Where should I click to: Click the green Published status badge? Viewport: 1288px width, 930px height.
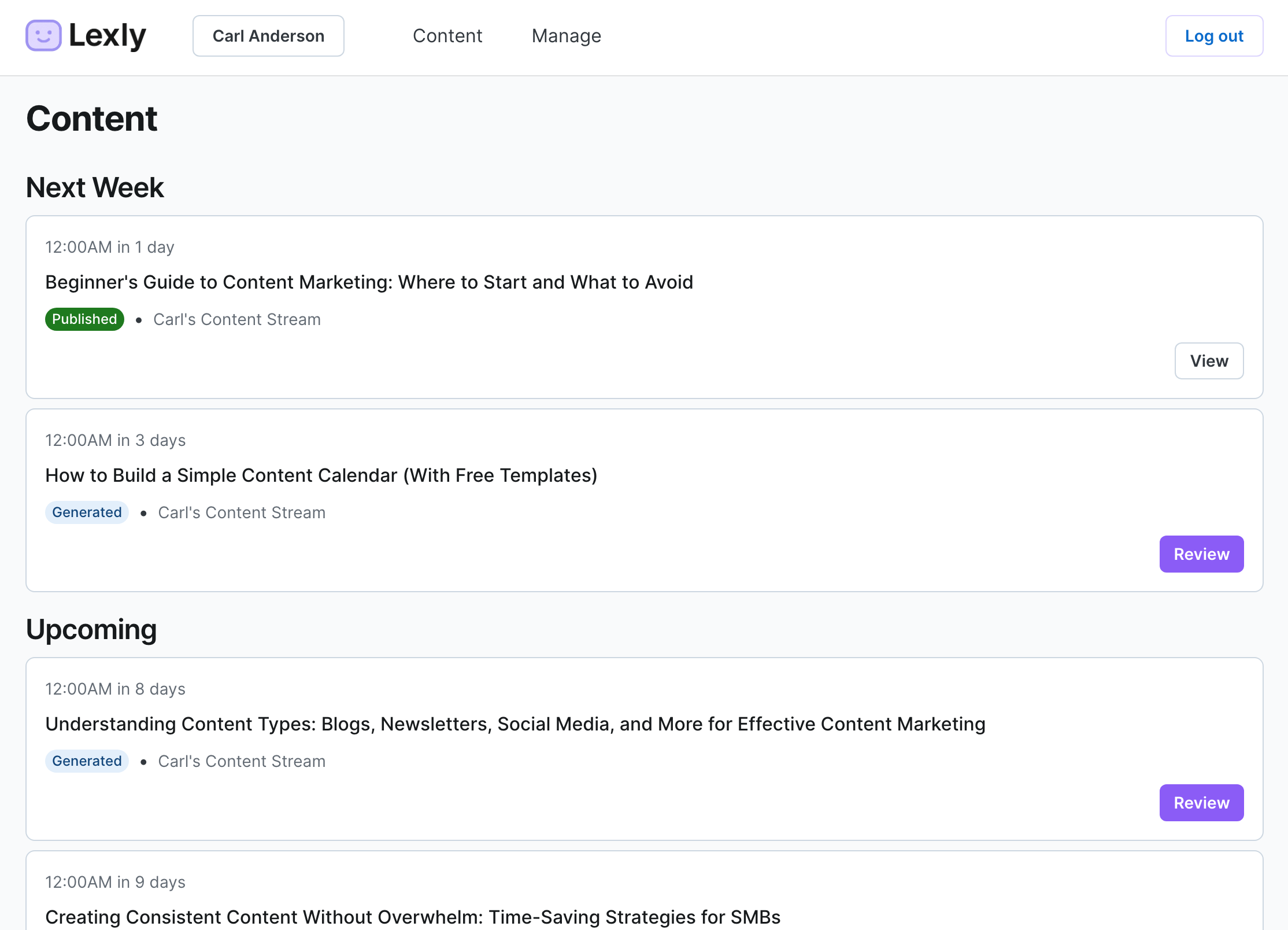tap(84, 319)
